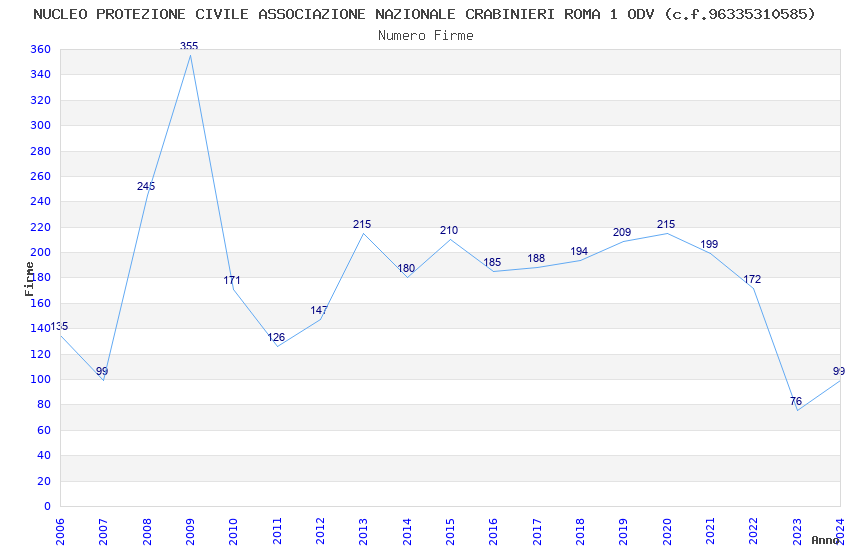Click y-axis tick label 200
The width and height of the screenshot is (850, 550).
click(x=41, y=252)
